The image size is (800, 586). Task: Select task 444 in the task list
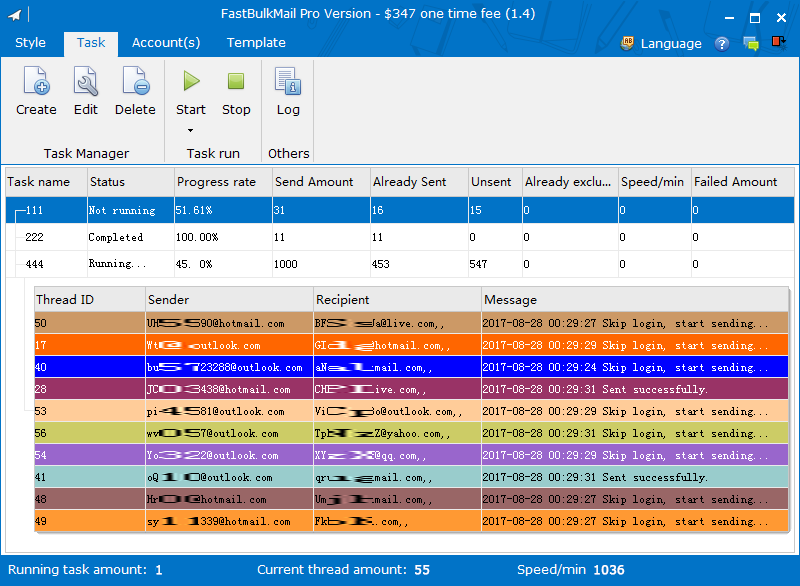coord(399,264)
